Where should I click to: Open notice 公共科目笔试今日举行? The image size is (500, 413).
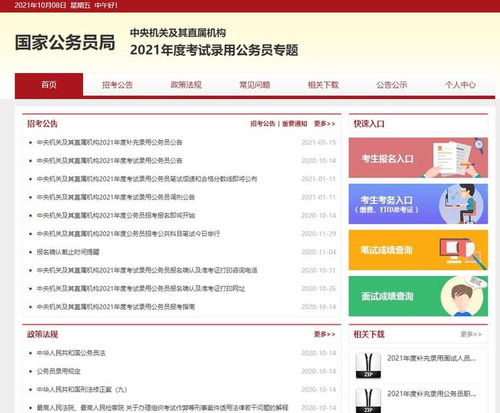click(128, 234)
